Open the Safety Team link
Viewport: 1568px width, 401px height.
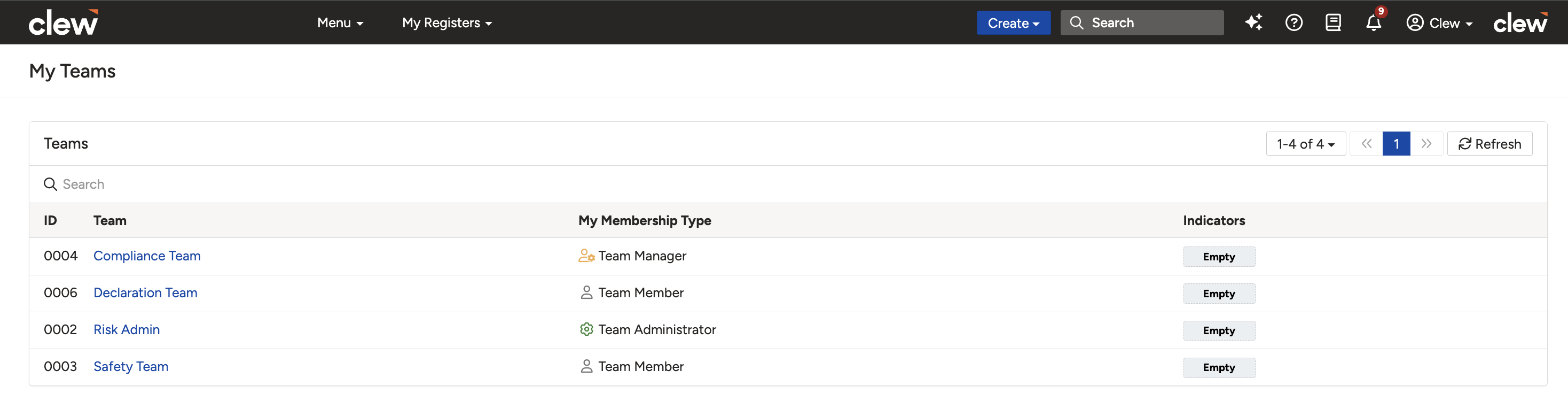tap(131, 367)
